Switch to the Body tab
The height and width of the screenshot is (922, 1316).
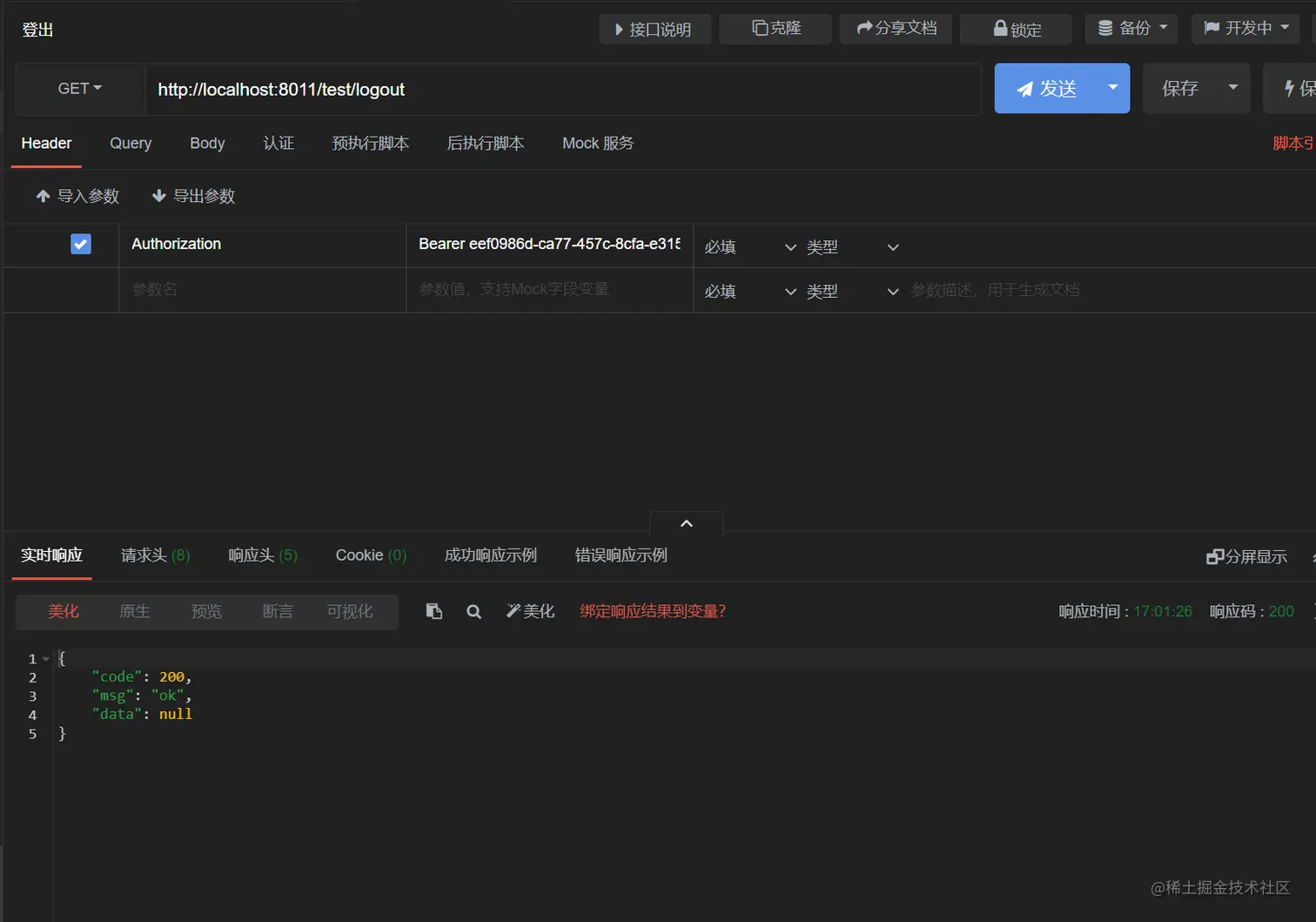pos(207,144)
